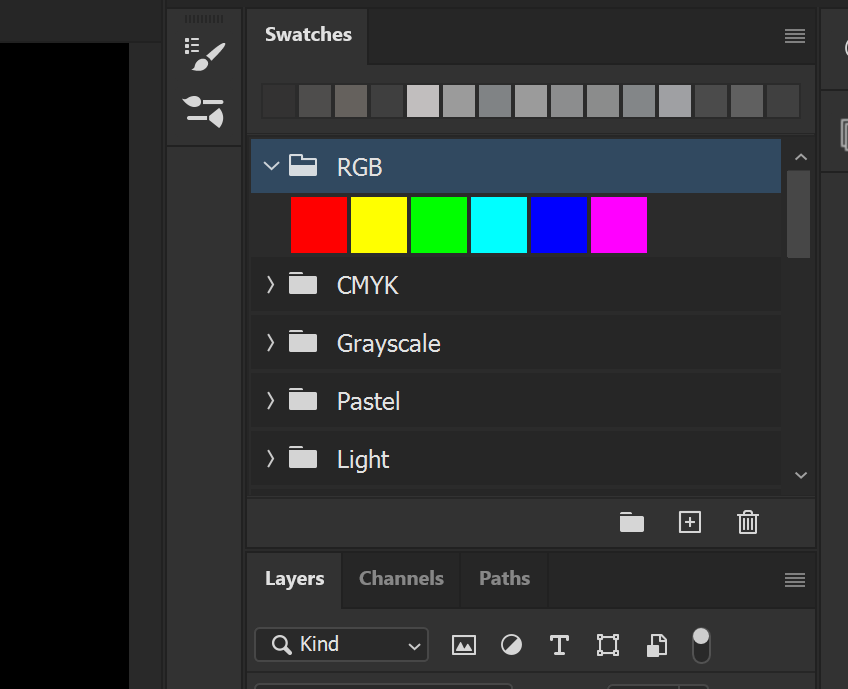Open the Kind filter dropdown
Screen dimensions: 848x689
tap(341, 644)
